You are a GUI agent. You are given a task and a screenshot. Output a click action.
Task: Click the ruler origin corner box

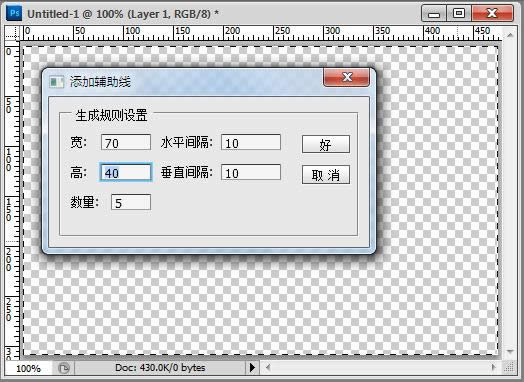point(12,33)
